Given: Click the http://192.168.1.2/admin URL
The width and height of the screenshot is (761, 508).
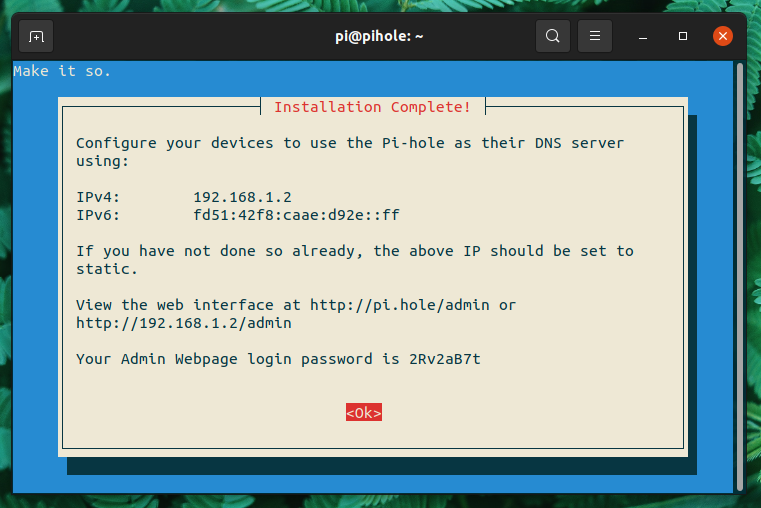Looking at the screenshot, I should click(184, 323).
